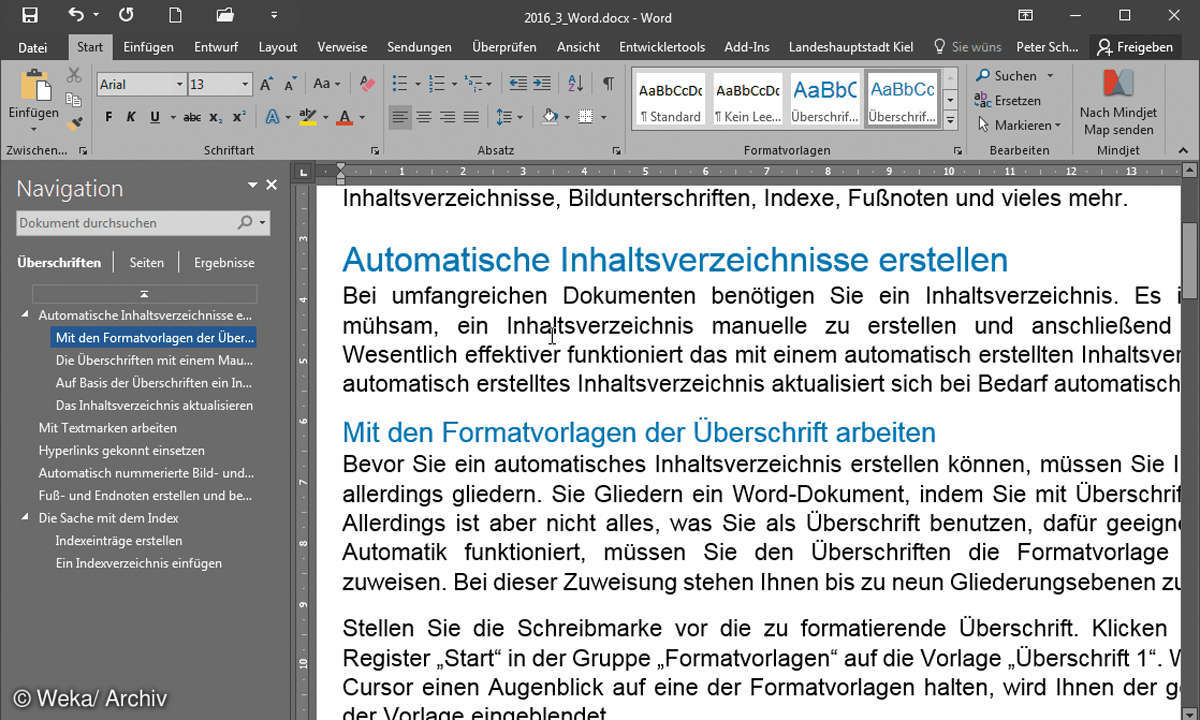Click Nach Mindjet Map senden button
Screen dimensions: 1200x720
pos(1118,103)
